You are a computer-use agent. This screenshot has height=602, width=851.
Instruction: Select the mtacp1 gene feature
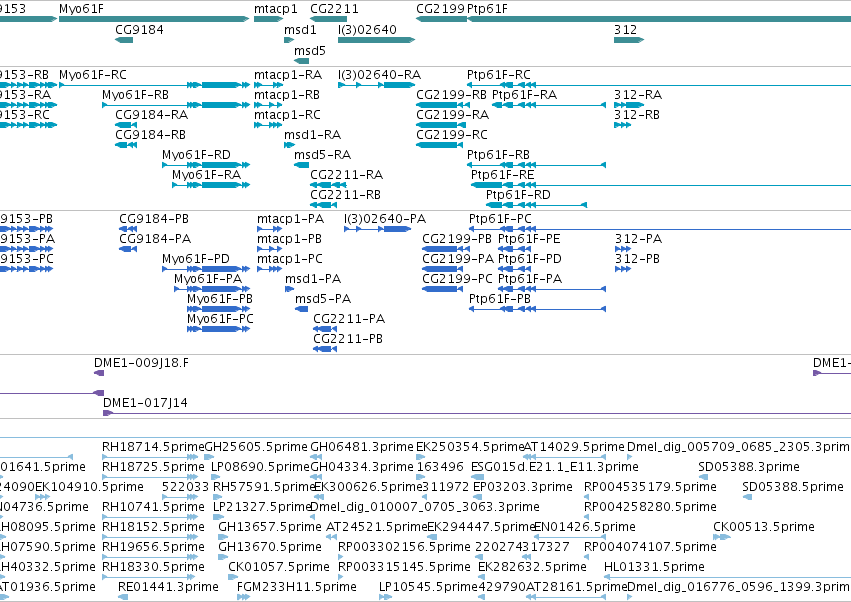click(x=269, y=20)
